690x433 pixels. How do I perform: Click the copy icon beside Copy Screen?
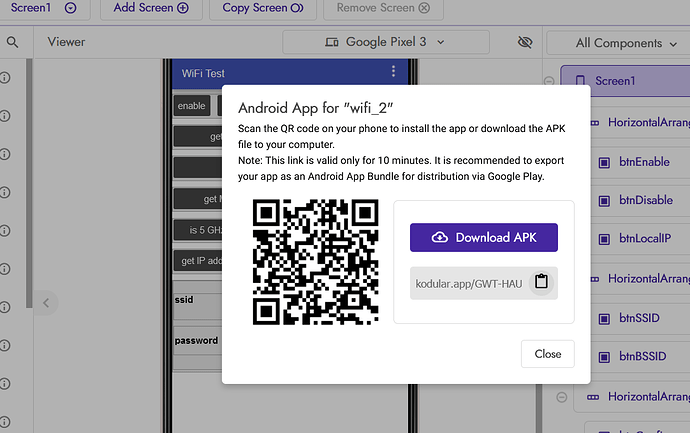click(297, 8)
